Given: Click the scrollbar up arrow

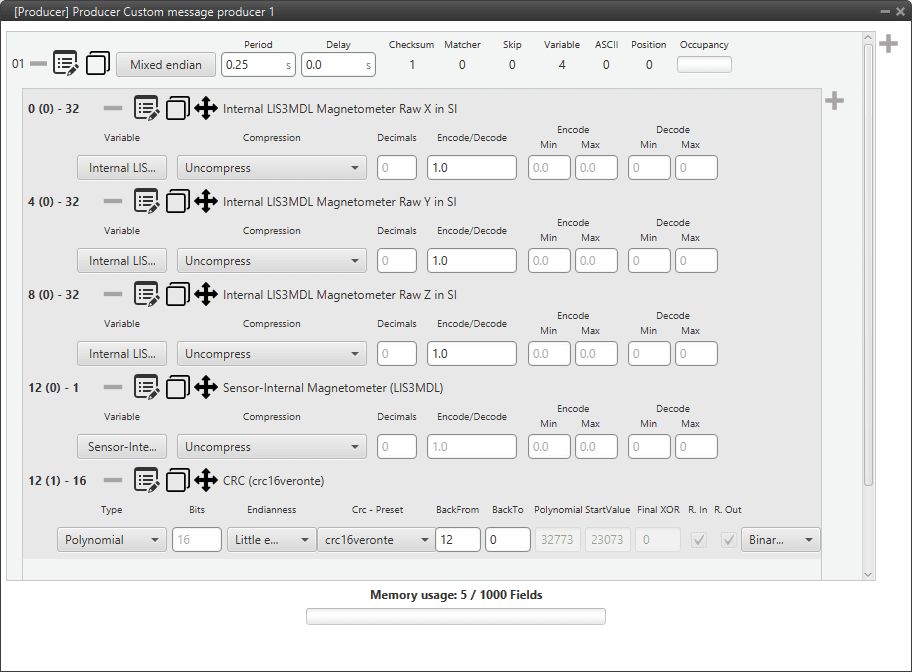Looking at the screenshot, I should tap(868, 38).
